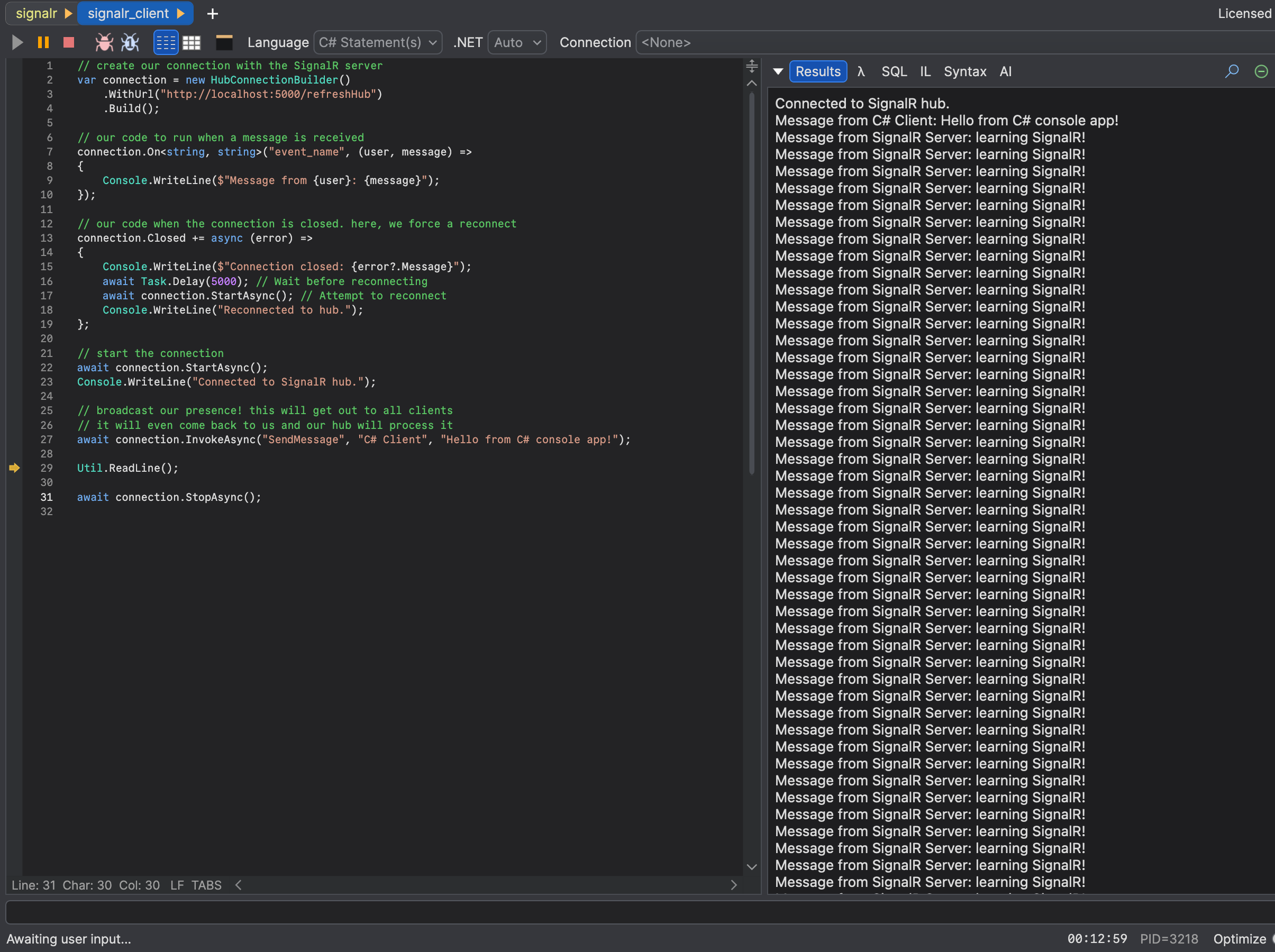Start debugging with the bug icon
The width and height of the screenshot is (1275, 952).
pos(104,42)
